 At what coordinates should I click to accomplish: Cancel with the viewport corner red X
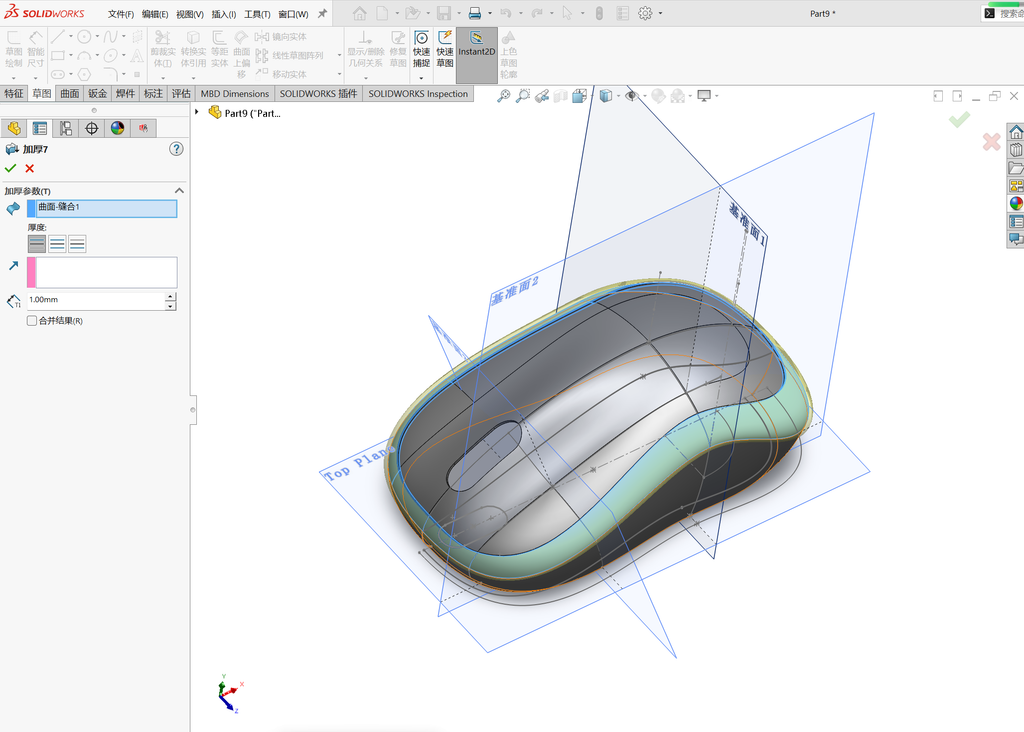991,141
